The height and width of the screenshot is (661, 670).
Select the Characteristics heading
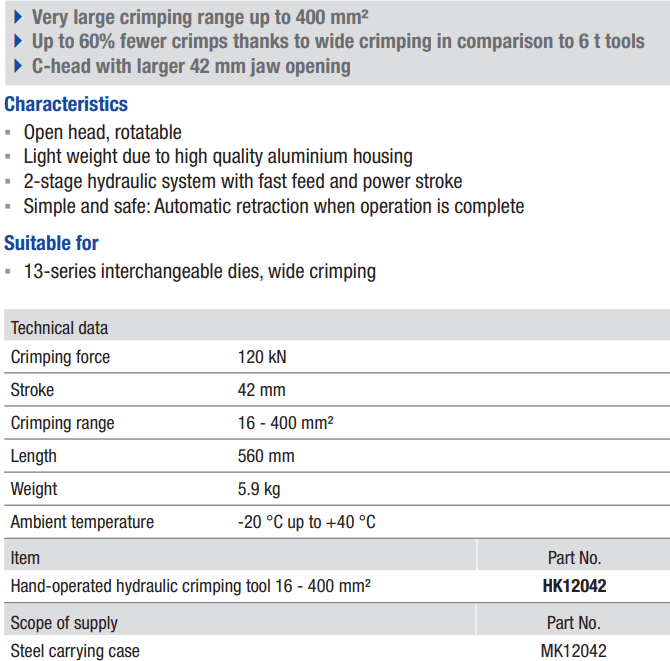[x=66, y=104]
